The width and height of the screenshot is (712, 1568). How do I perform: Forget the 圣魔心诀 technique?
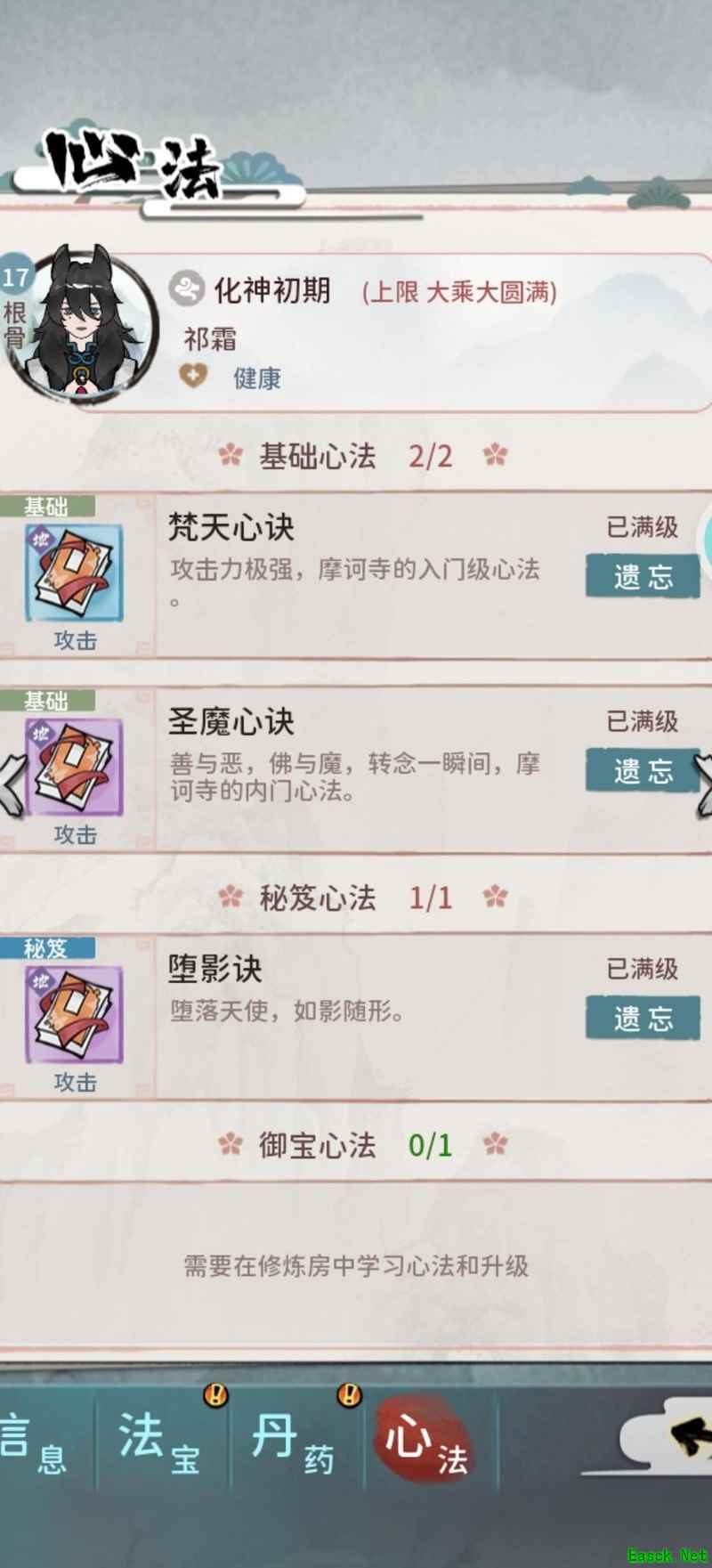pos(643,770)
